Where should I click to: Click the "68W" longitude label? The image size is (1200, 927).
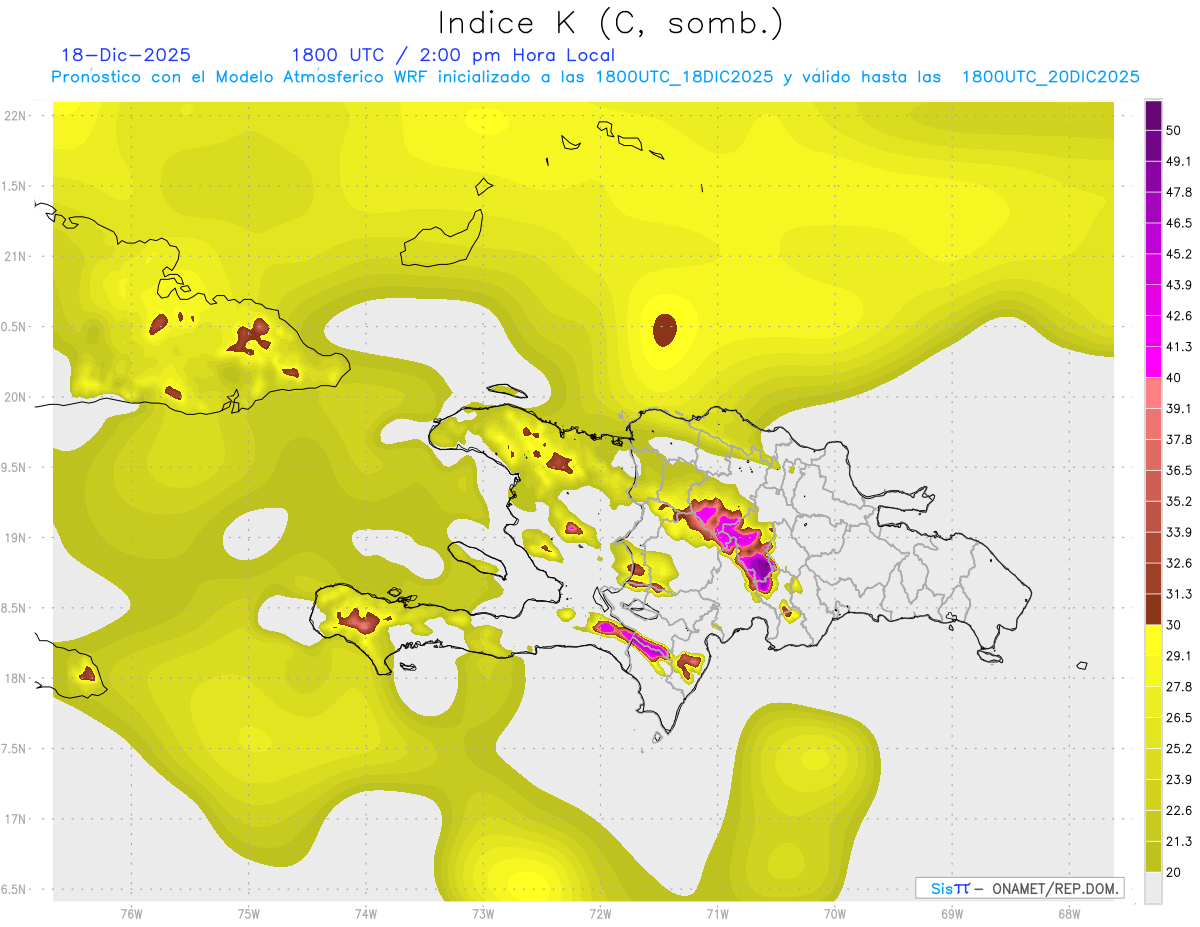tap(1069, 914)
